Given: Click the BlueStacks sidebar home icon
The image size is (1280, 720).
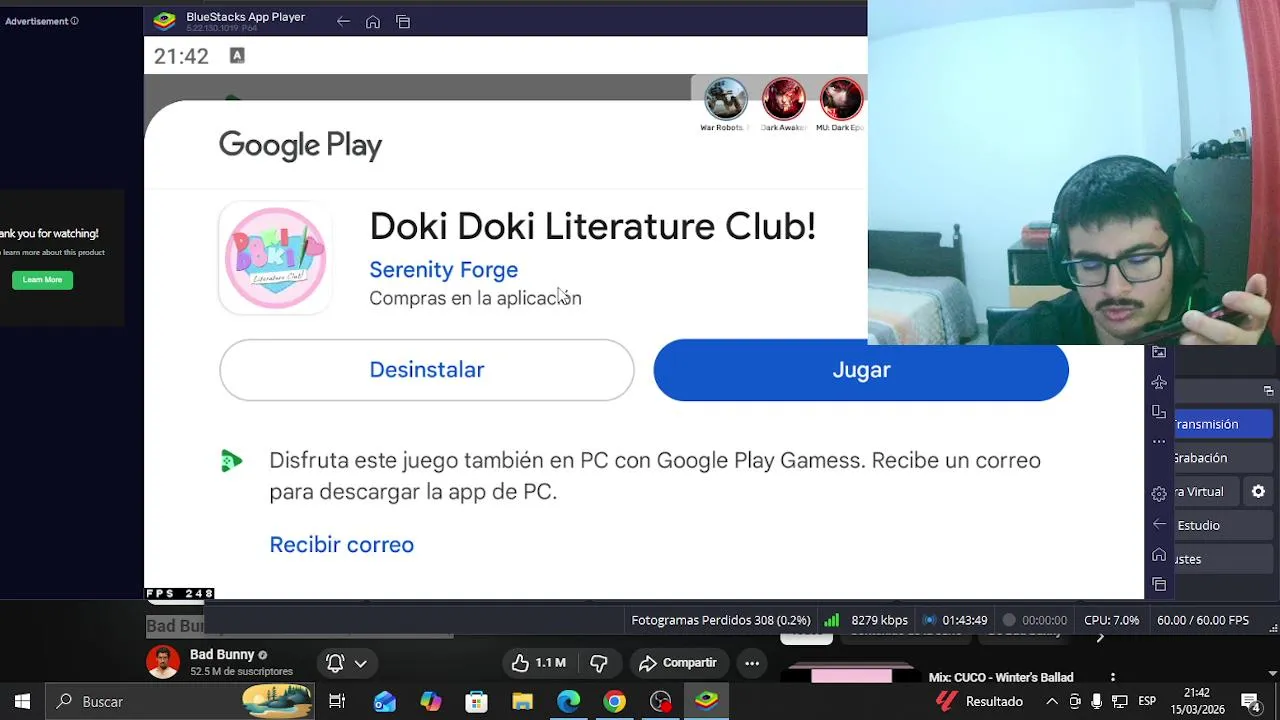Looking at the screenshot, I should [x=1159, y=555].
